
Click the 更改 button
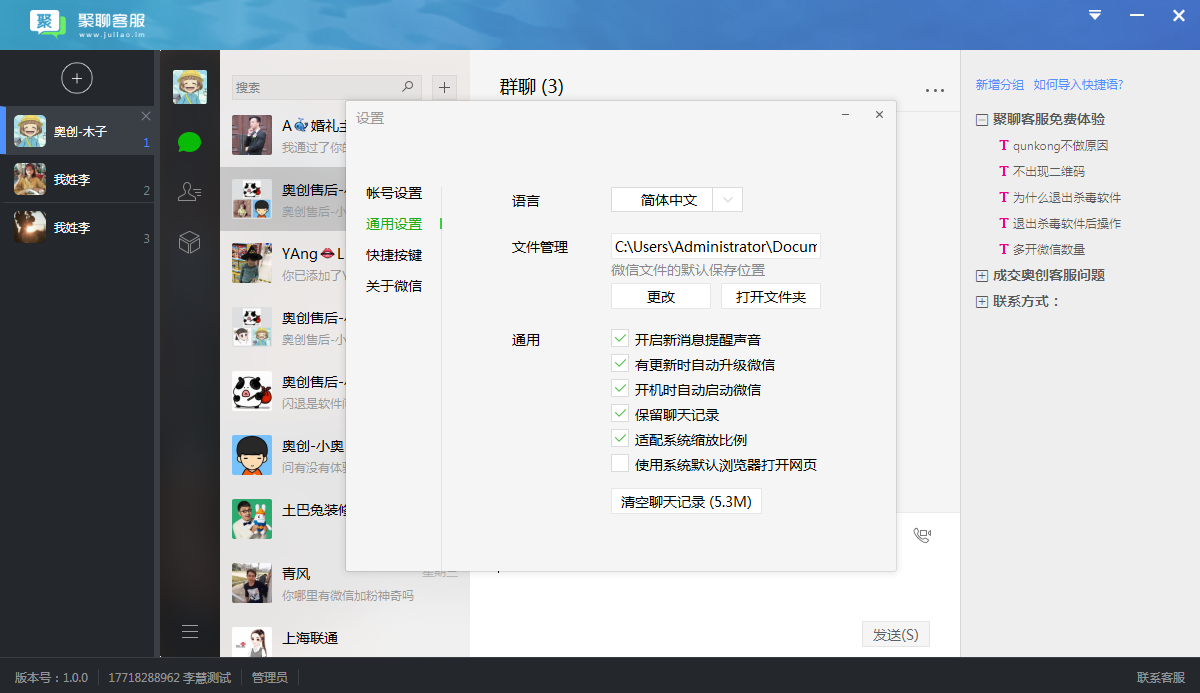[x=661, y=296]
